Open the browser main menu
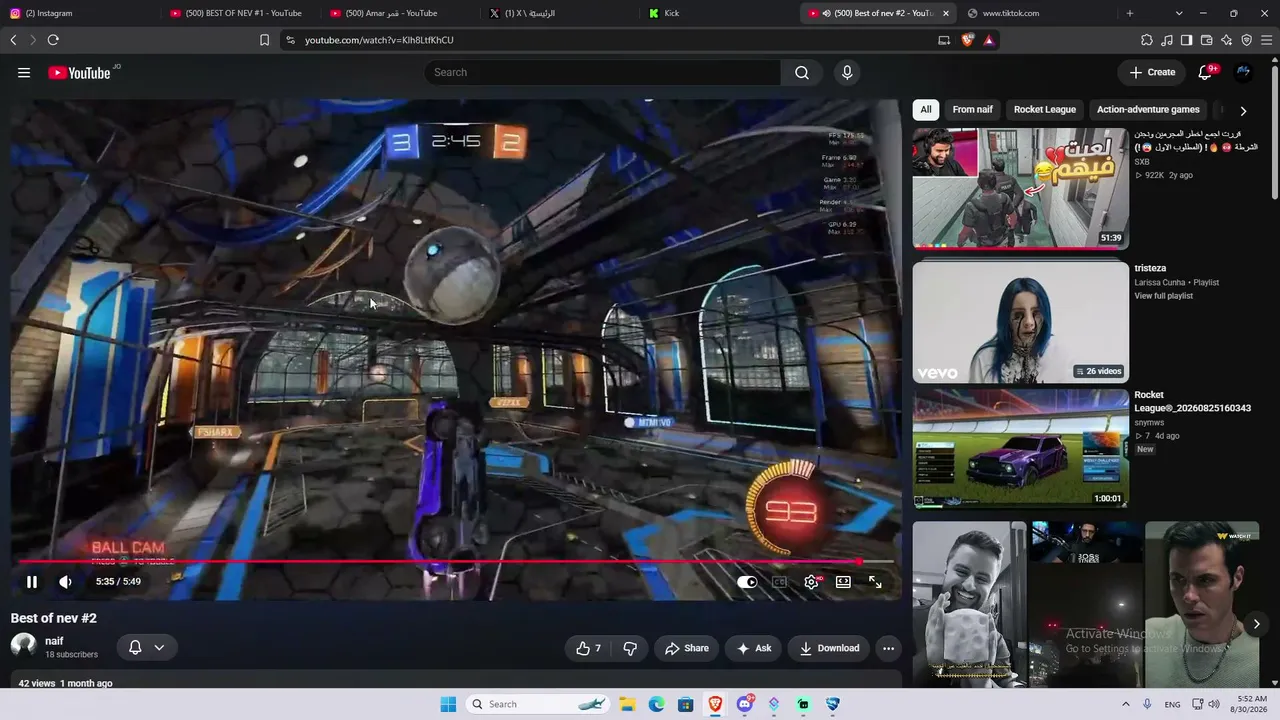This screenshot has height=720, width=1280. click(1267, 40)
